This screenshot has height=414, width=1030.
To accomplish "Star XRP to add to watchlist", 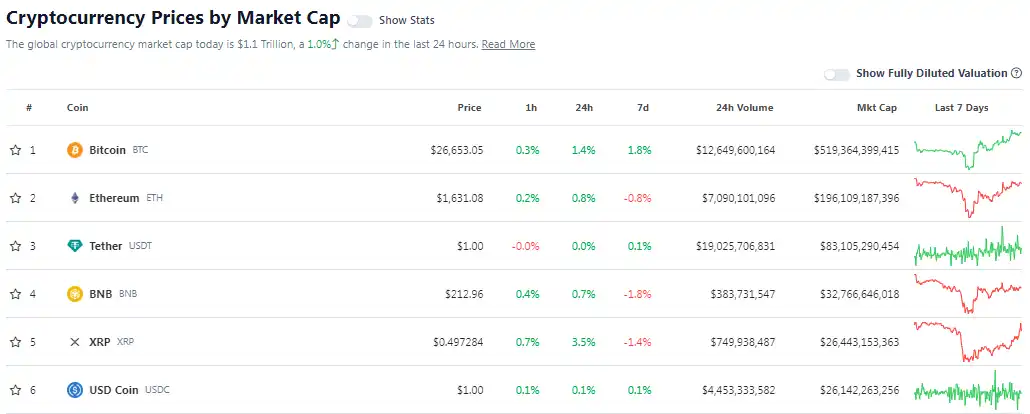I will pyautogui.click(x=15, y=342).
